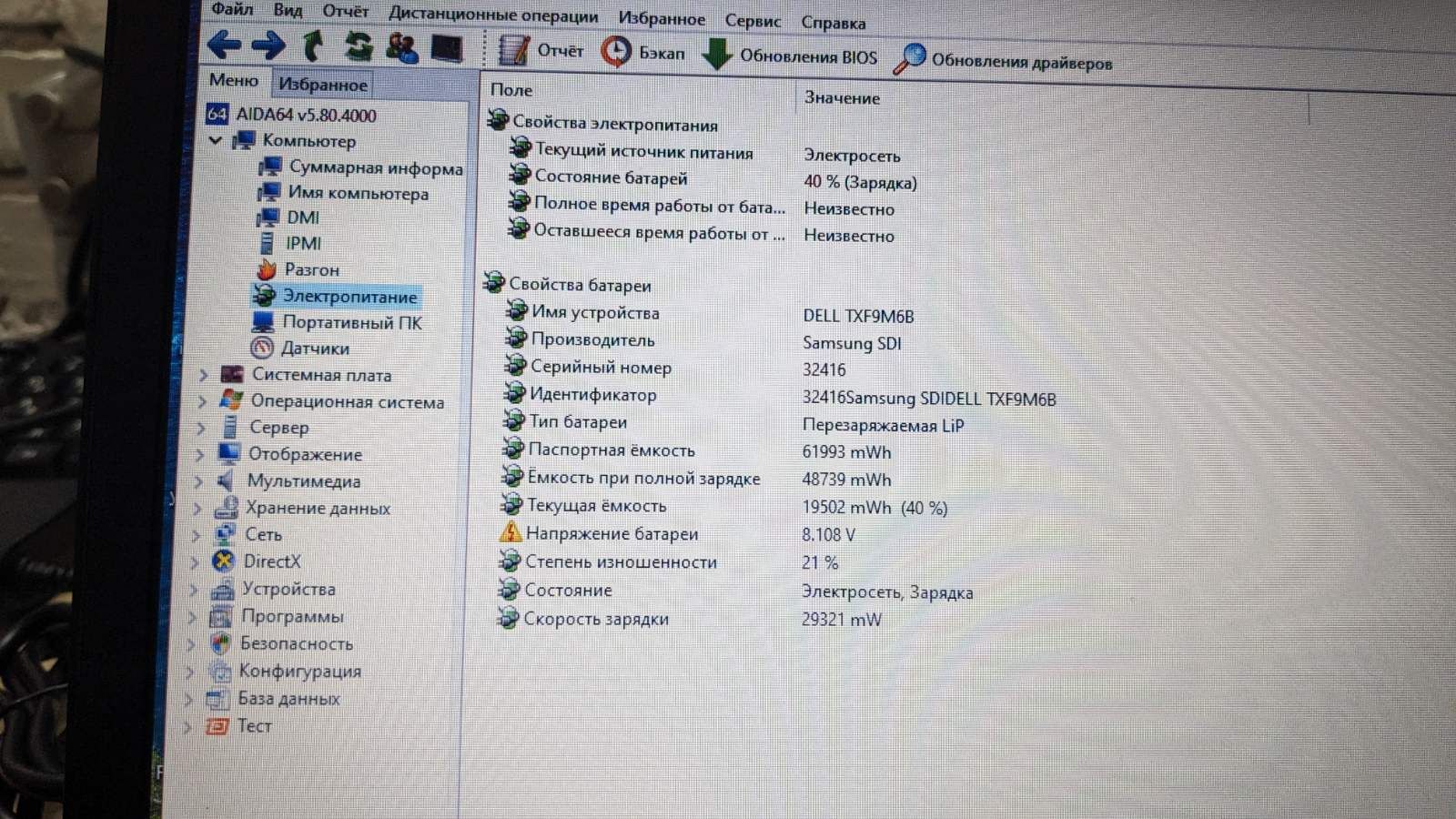Refresh using the green circular arrows icon
The image size is (1456, 819).
point(359,46)
